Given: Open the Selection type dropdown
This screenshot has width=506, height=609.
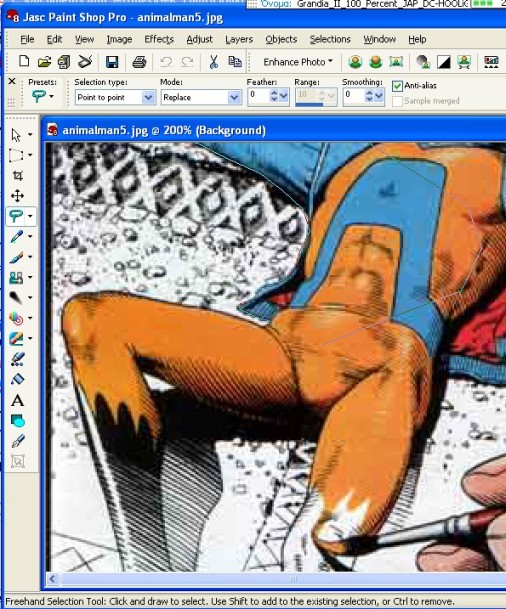Looking at the screenshot, I should click(148, 97).
